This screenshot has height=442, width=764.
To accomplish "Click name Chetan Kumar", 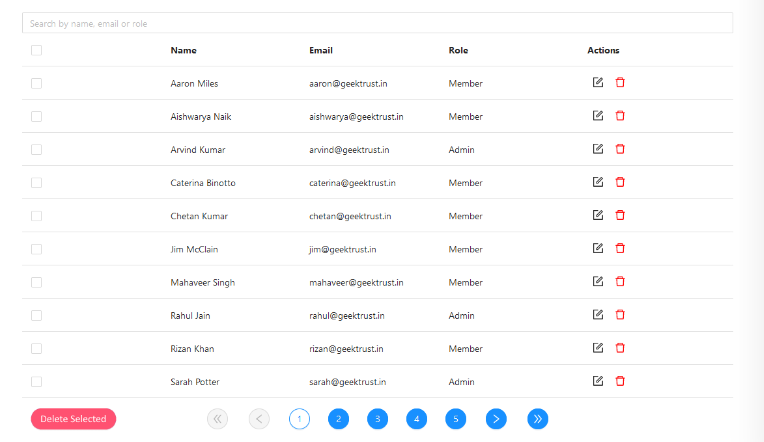I will tap(199, 216).
